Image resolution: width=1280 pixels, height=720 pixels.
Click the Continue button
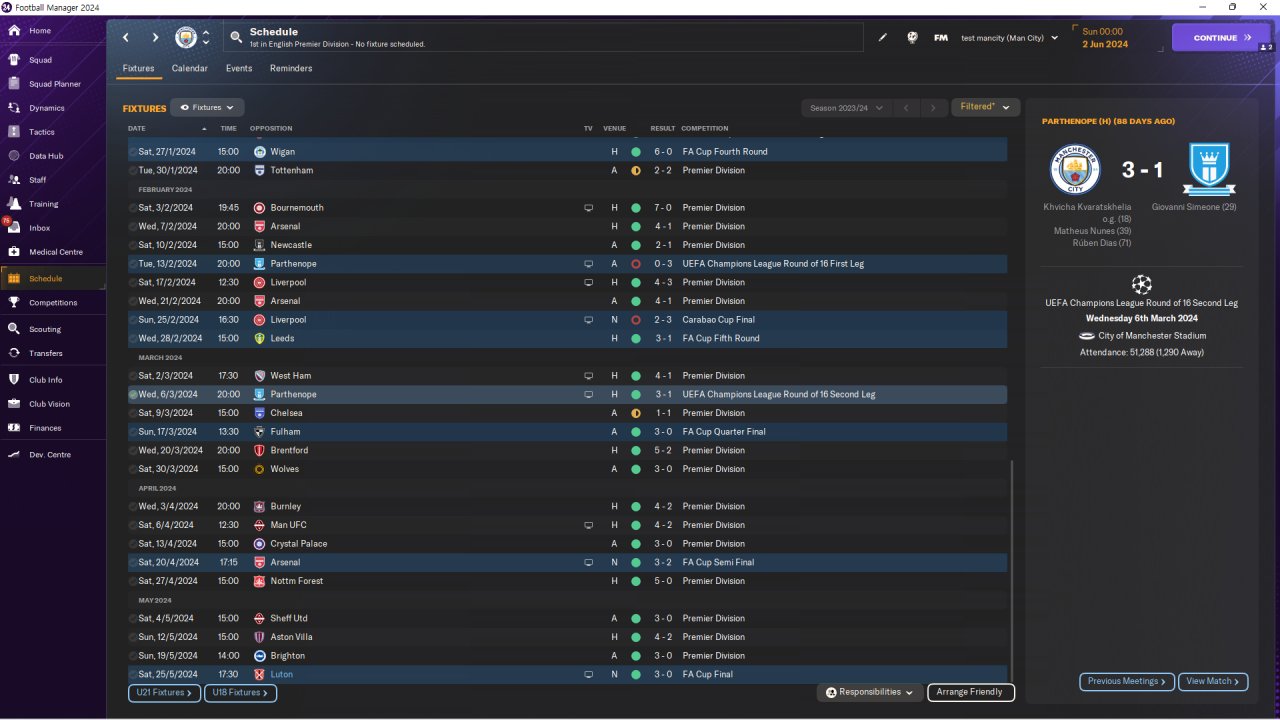pos(1221,38)
